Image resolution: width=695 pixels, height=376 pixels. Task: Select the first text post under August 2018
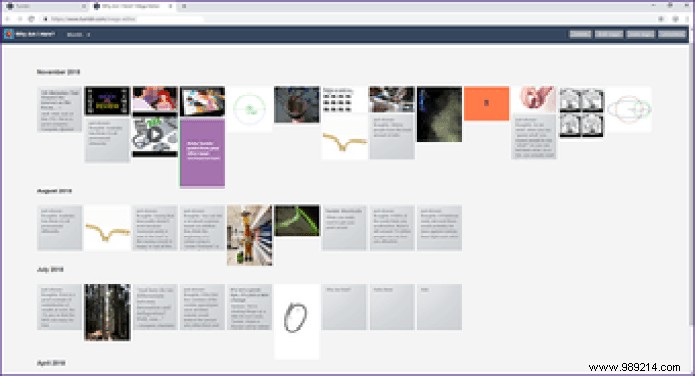[x=59, y=228]
